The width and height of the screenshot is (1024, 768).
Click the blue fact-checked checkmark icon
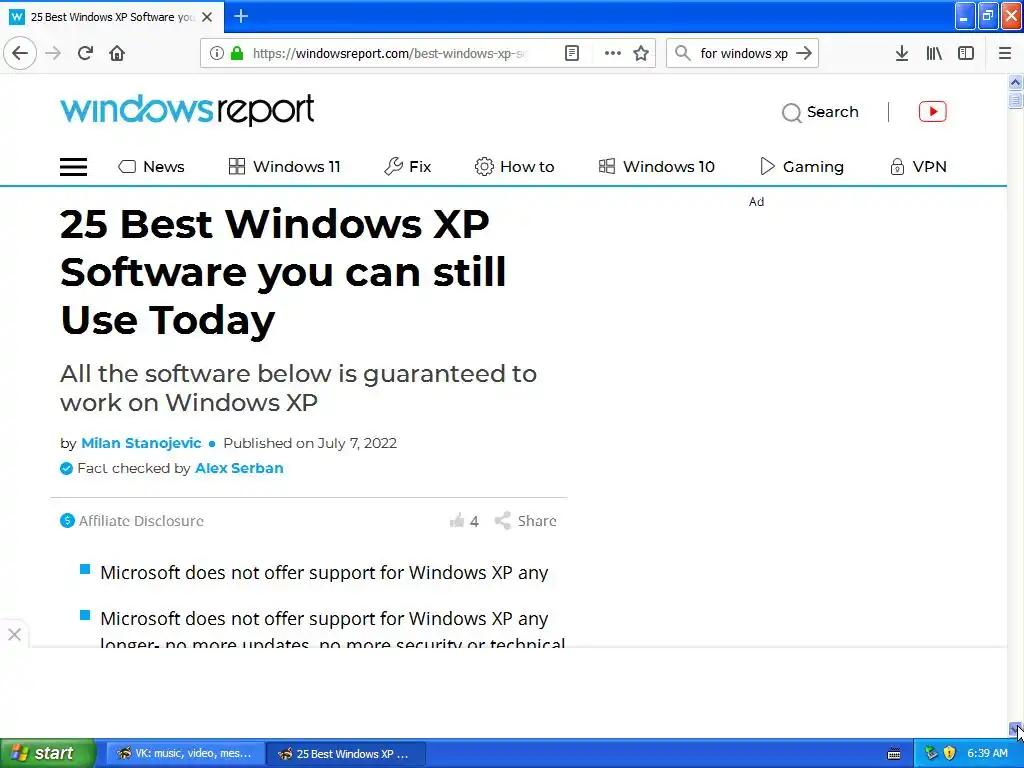point(66,468)
